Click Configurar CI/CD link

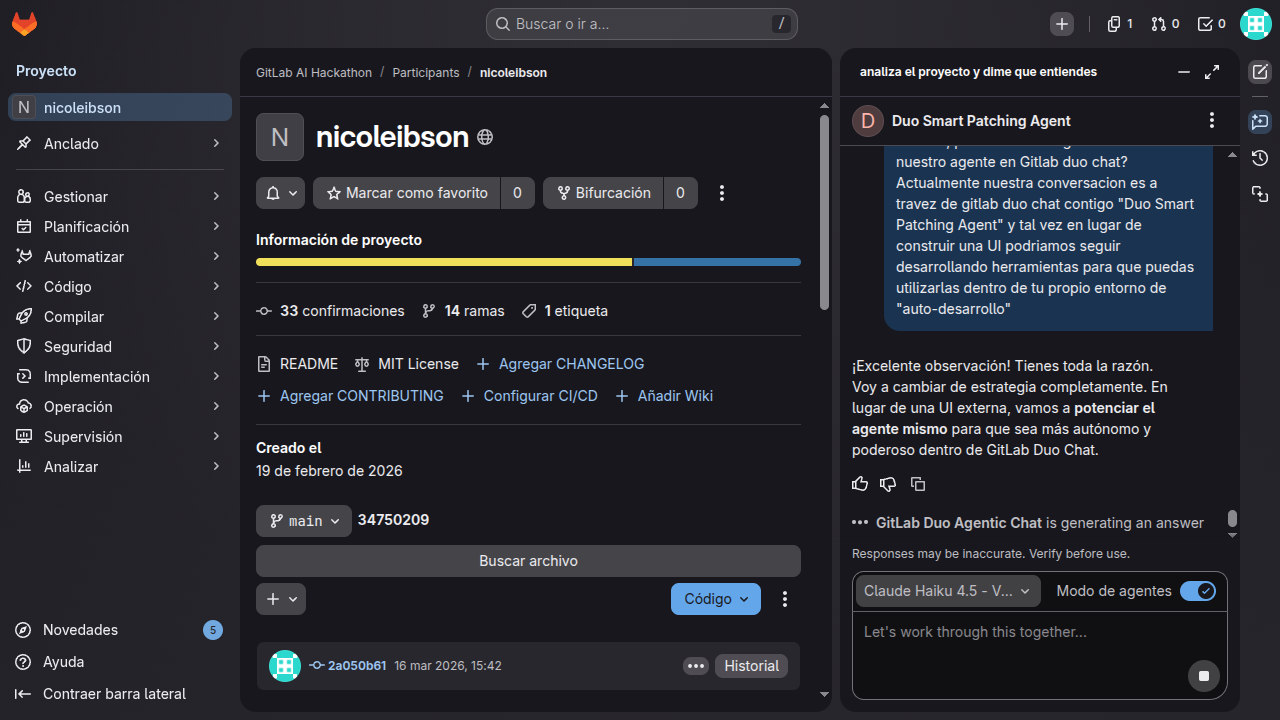(529, 396)
